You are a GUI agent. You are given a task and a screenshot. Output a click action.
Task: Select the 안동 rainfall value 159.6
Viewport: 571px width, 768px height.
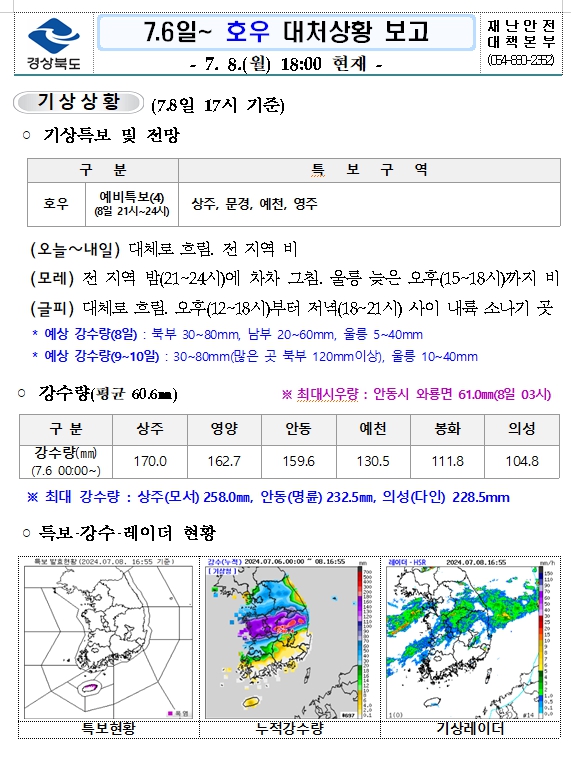tap(299, 461)
